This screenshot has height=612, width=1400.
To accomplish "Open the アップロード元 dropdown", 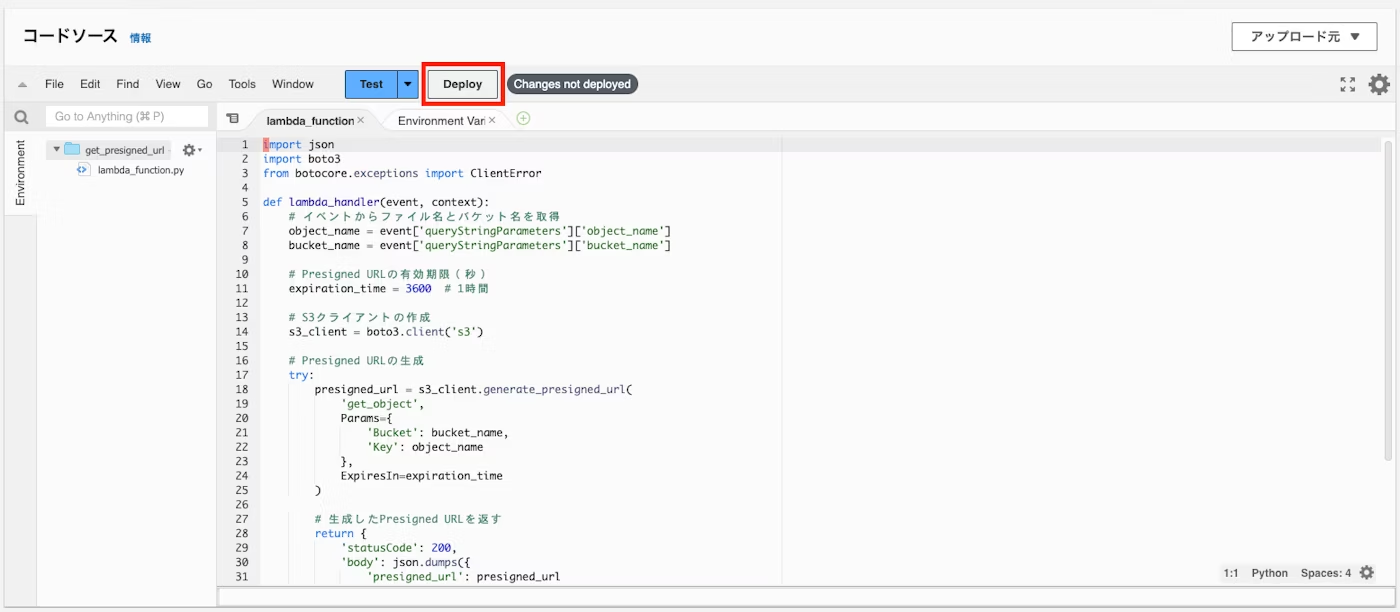I will click(1306, 36).
